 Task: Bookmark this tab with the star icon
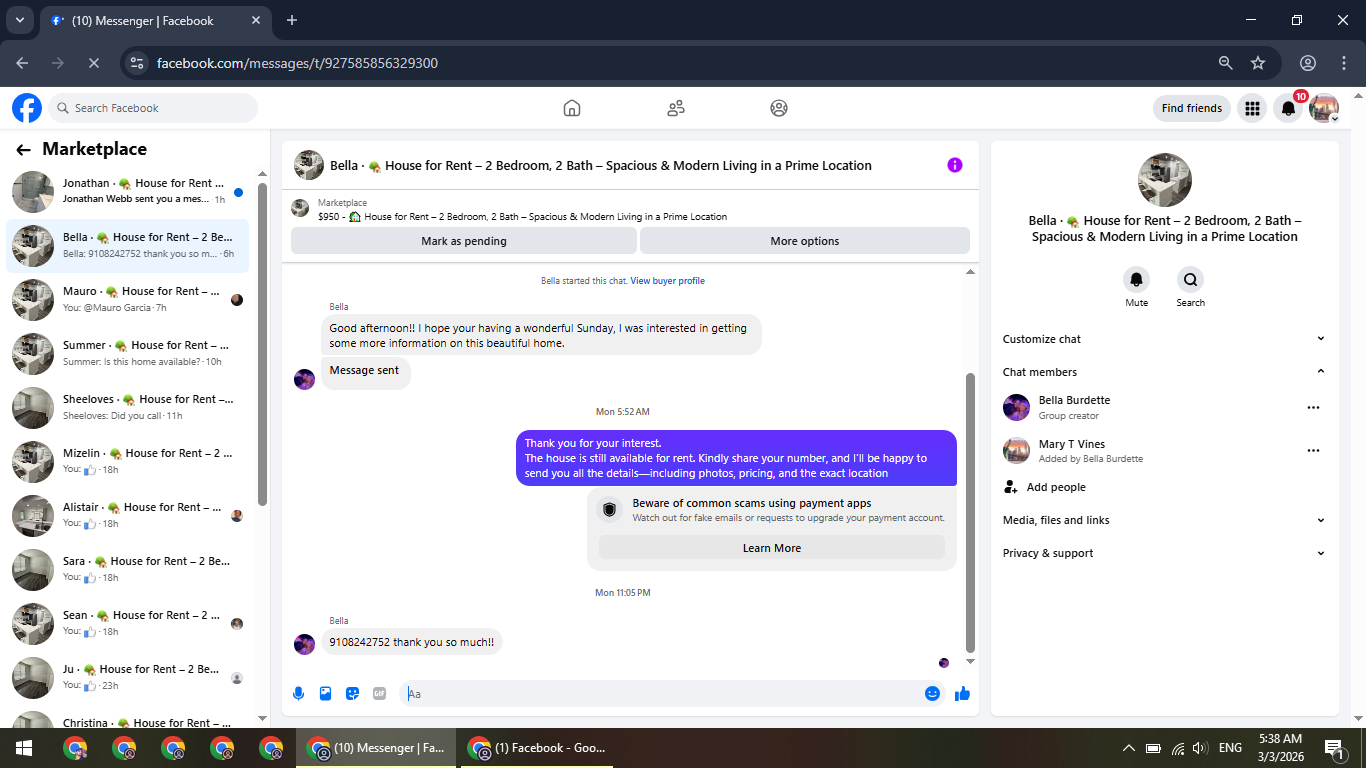(1258, 63)
